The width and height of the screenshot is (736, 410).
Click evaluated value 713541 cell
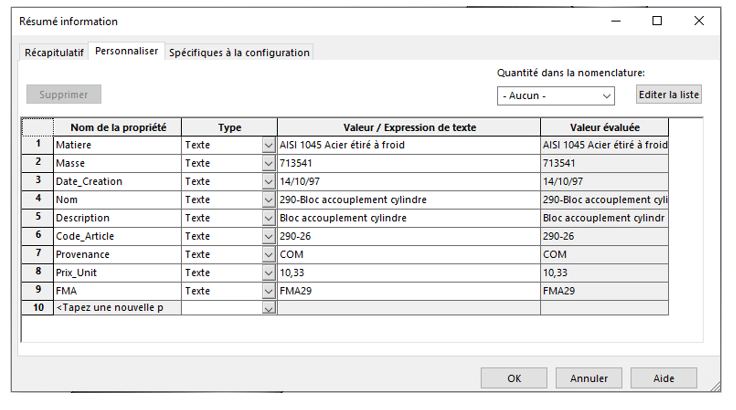[x=605, y=163]
